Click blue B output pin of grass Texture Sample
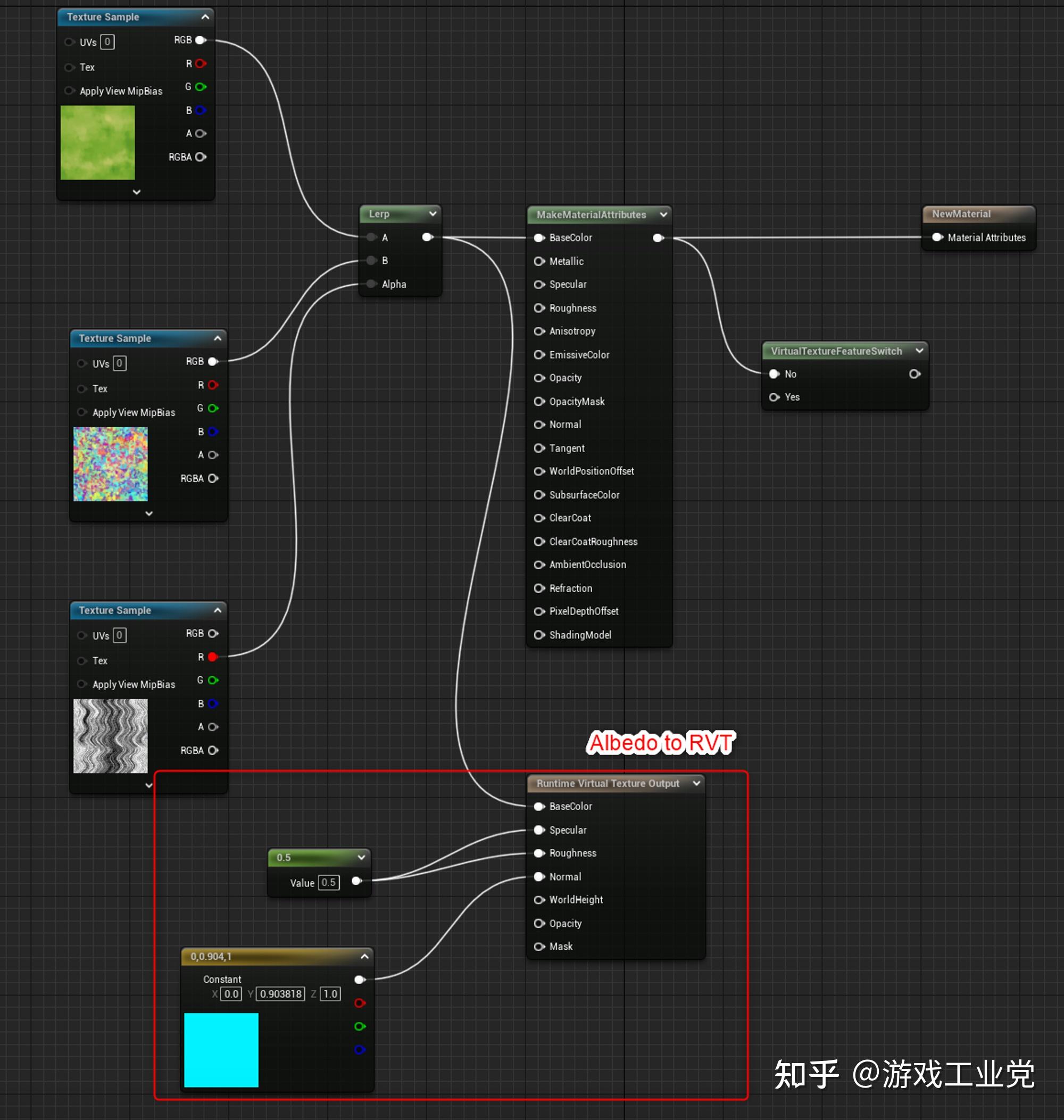 point(201,110)
